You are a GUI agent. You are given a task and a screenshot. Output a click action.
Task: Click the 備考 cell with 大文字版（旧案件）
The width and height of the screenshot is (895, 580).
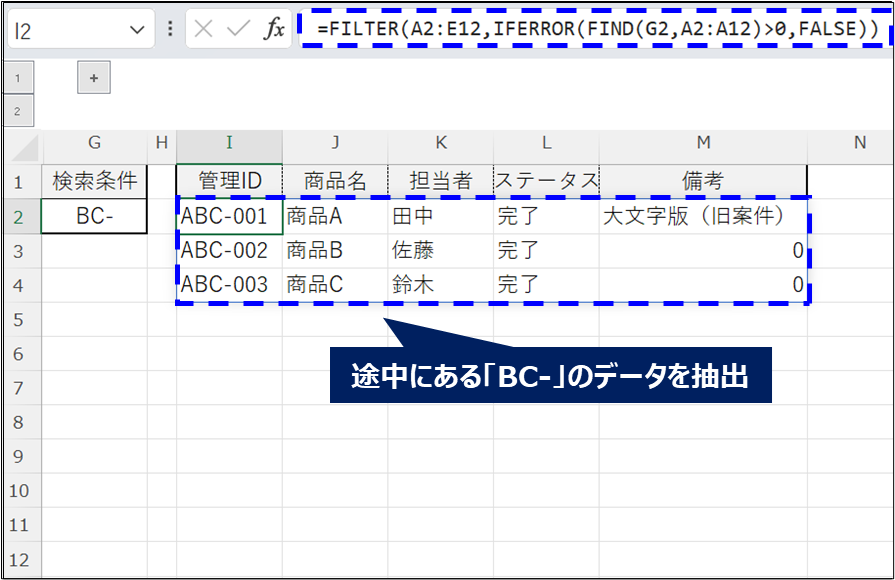click(x=702, y=214)
